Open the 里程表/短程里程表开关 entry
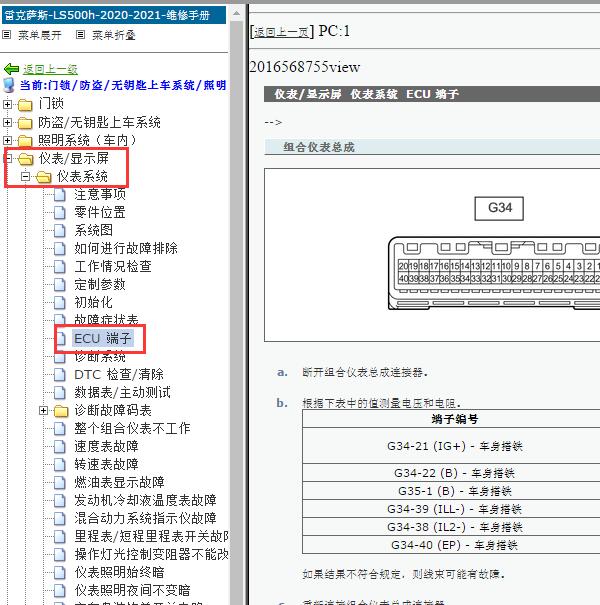This screenshot has width=600, height=605. tap(151, 537)
